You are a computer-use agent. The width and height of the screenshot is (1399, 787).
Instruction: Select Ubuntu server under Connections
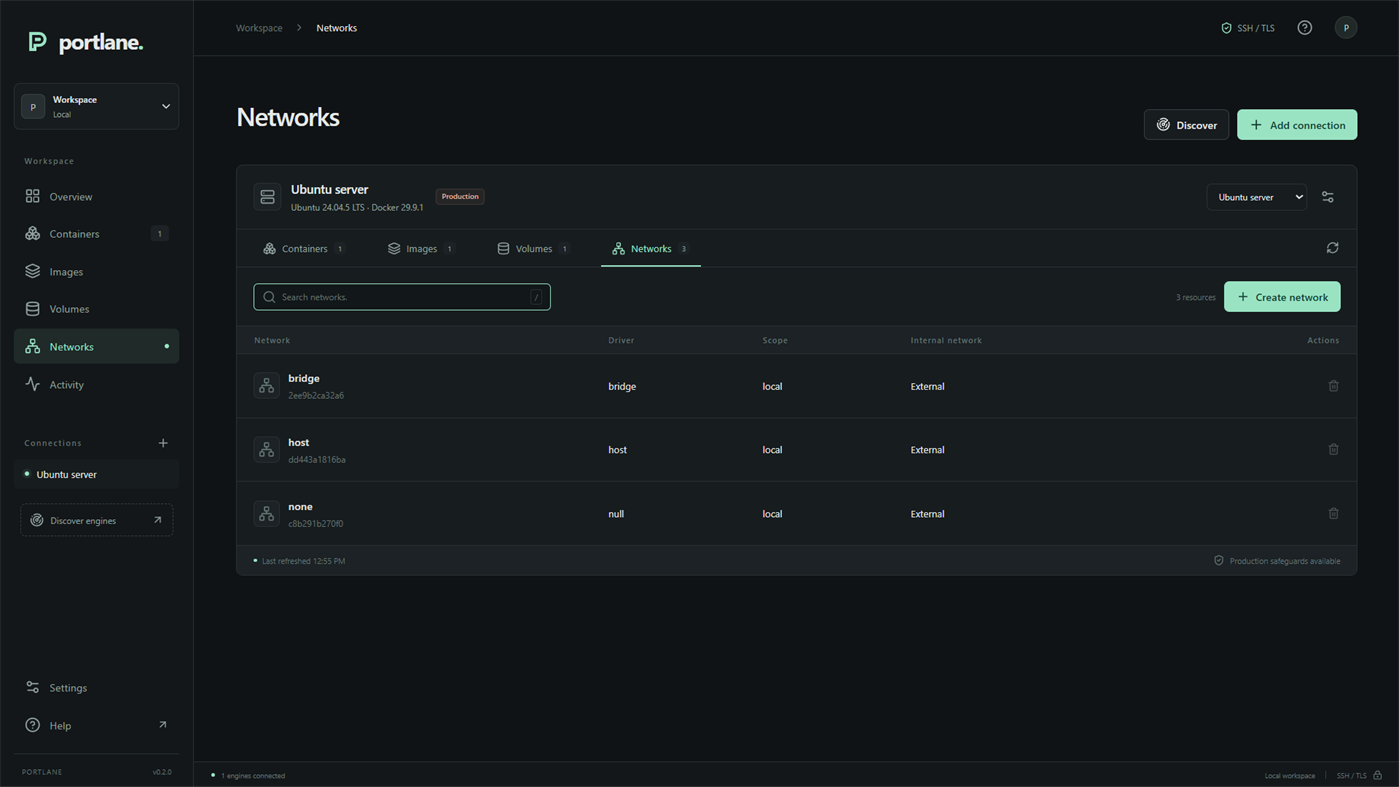(x=96, y=475)
